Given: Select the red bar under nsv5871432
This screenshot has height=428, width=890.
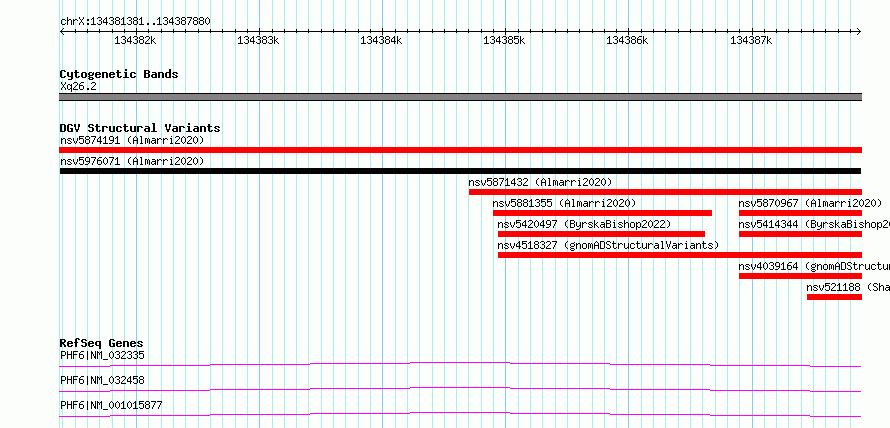Looking at the screenshot, I should coord(665,192).
